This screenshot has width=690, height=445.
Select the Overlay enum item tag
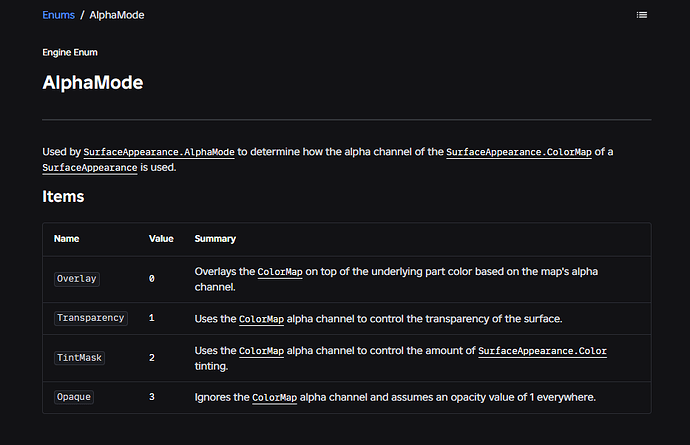pos(77,279)
